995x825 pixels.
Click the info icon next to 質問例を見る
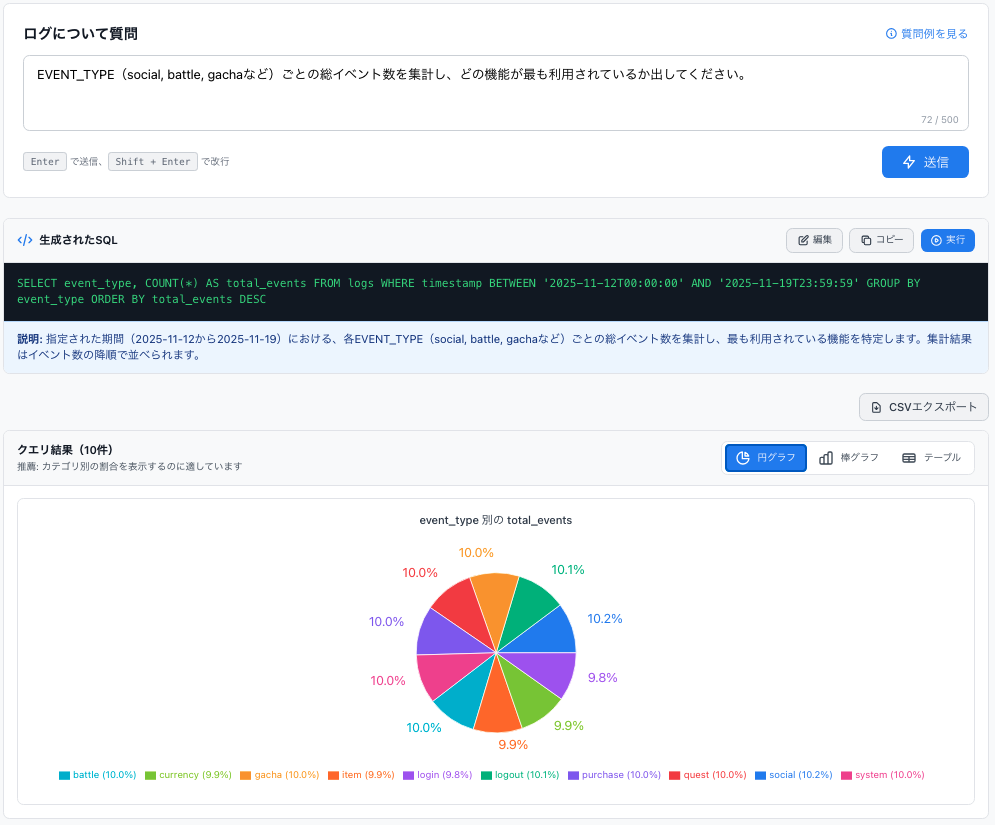pyautogui.click(x=890, y=33)
